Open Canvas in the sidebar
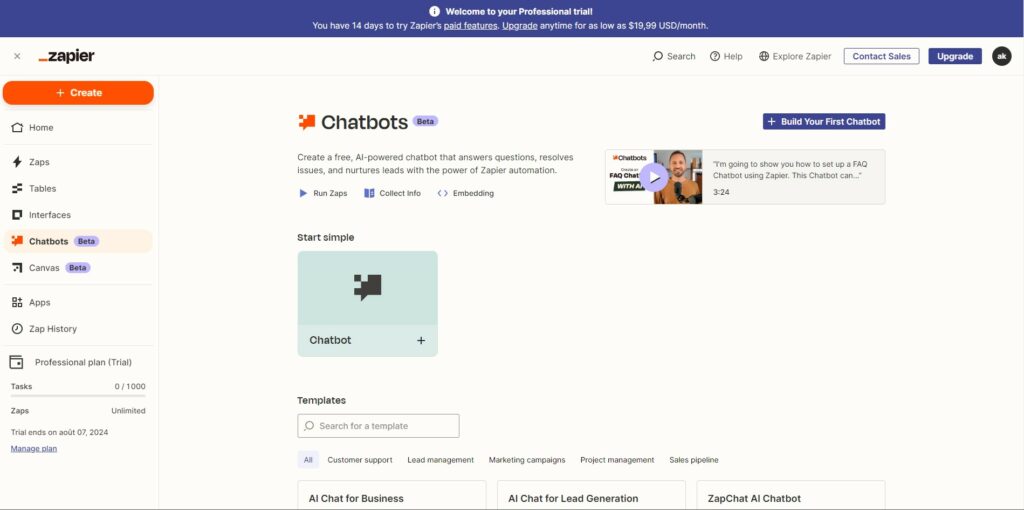1024x510 pixels. click(78, 268)
